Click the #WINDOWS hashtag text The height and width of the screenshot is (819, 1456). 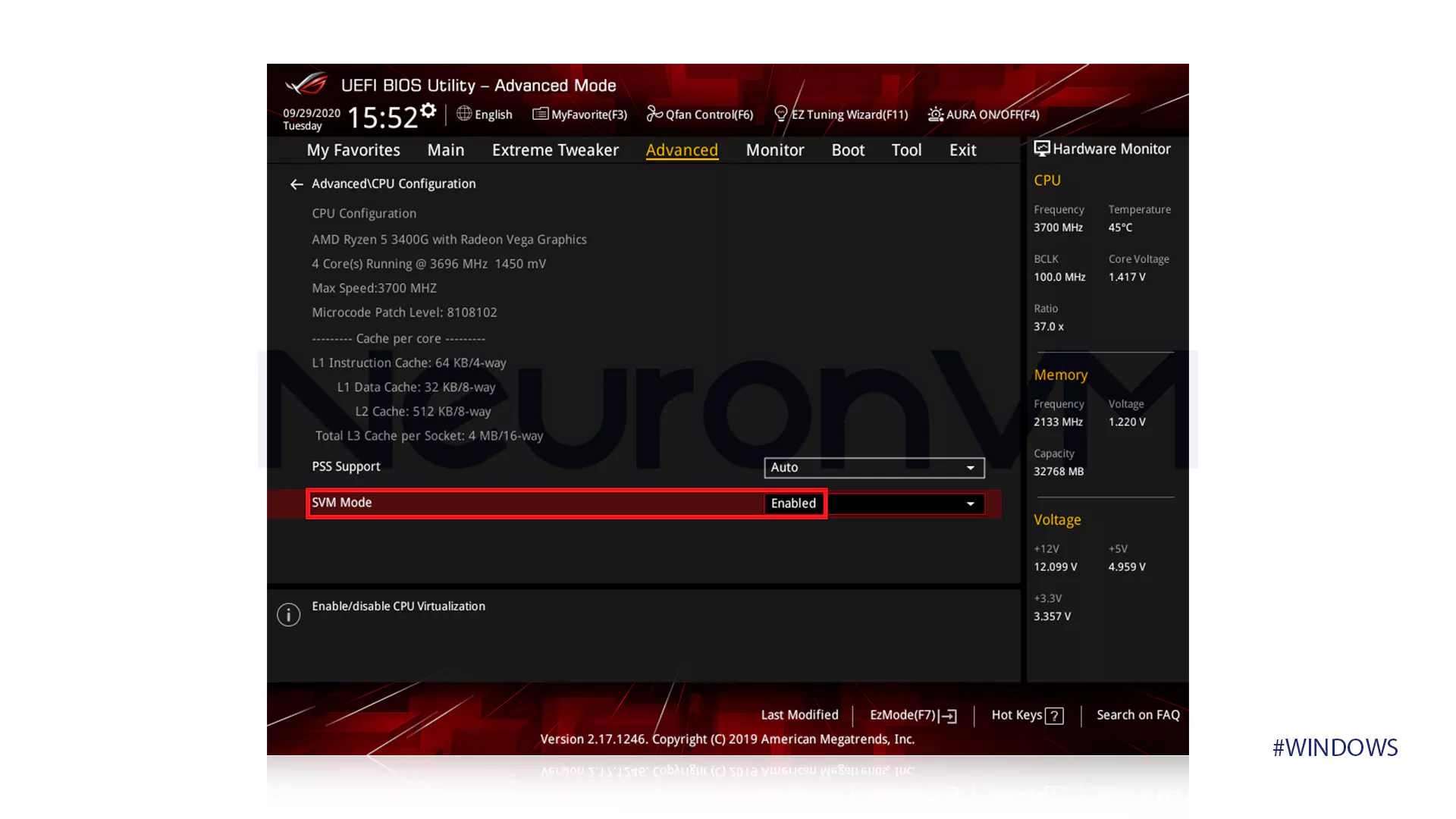point(1335,748)
